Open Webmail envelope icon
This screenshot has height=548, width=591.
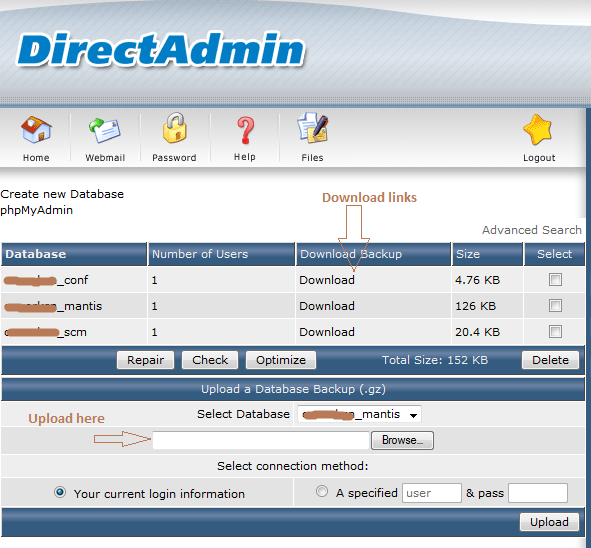pyautogui.click(x=105, y=130)
